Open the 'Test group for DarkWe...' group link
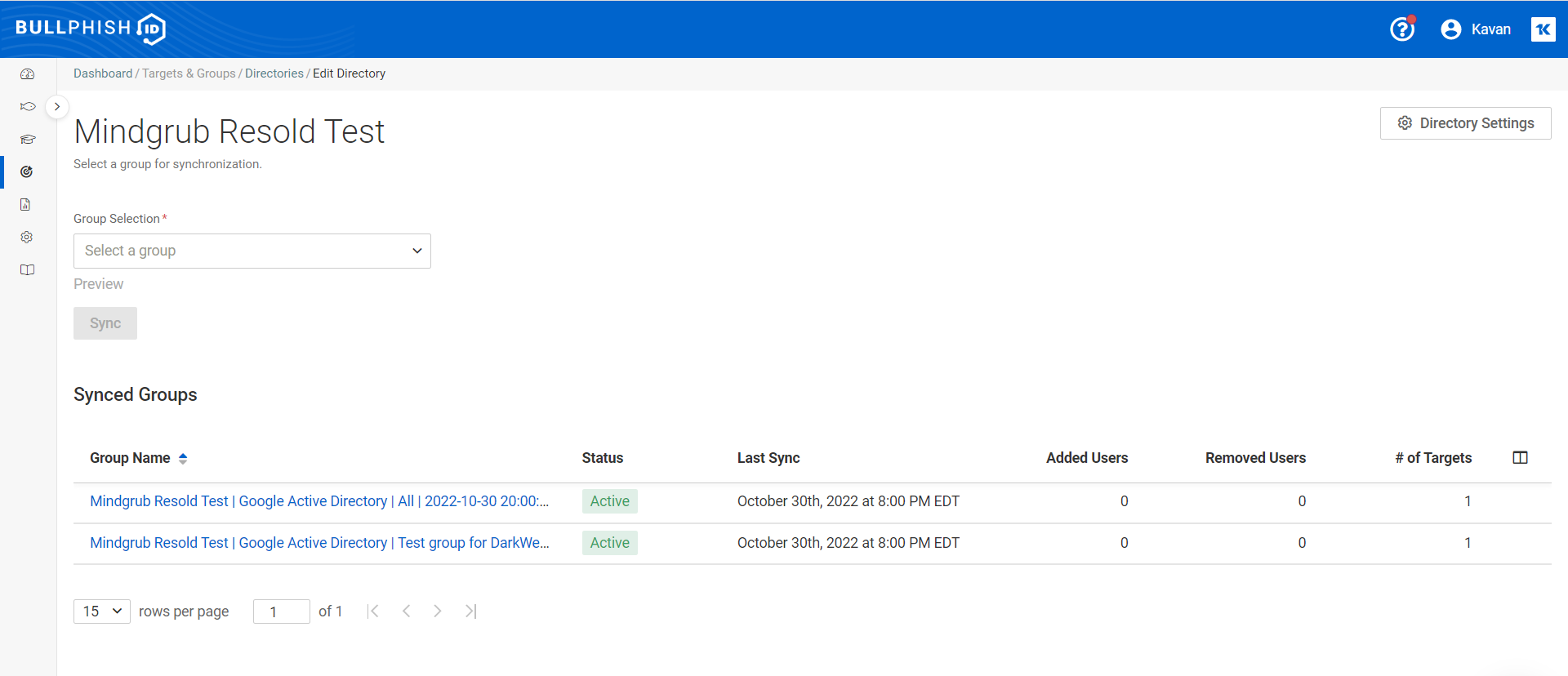This screenshot has width=1568, height=676. coord(319,543)
